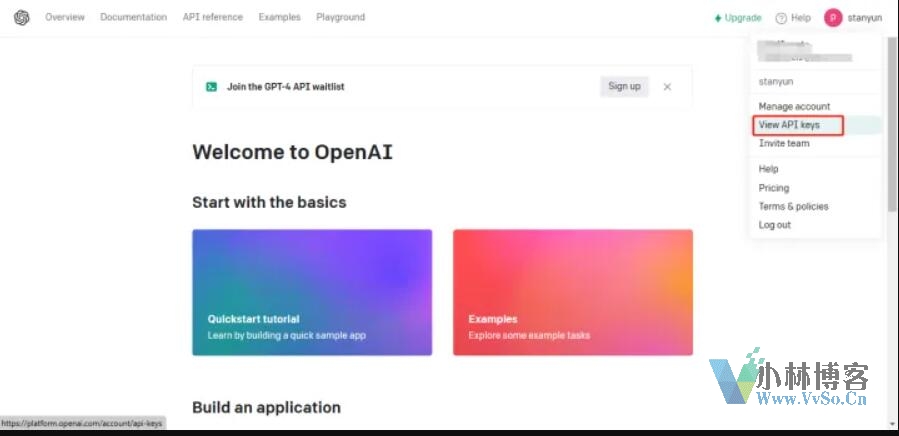Open Pricing from account menu
Screen dimensions: 899x436
[773, 188]
